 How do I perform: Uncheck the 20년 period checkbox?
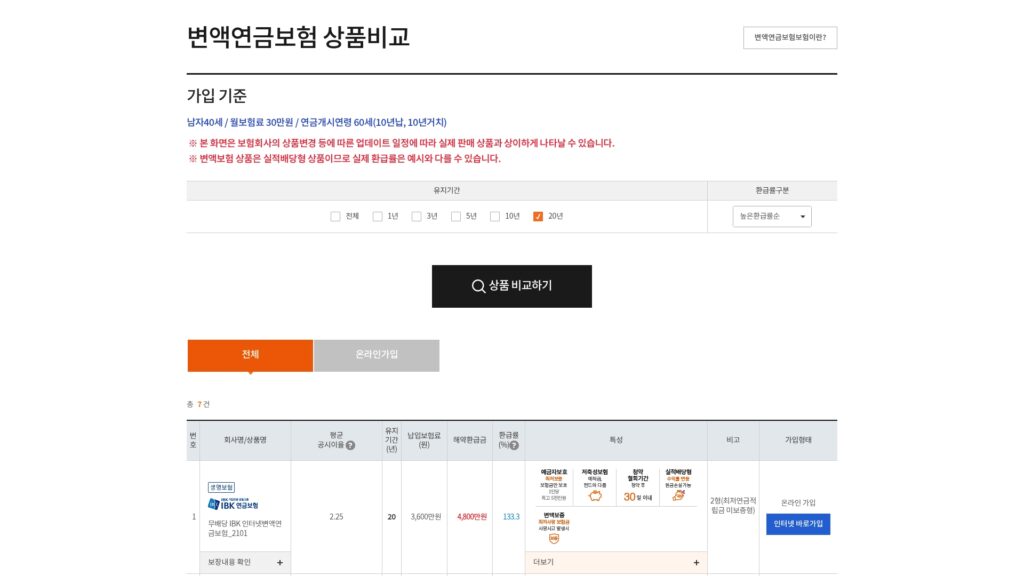(x=538, y=216)
